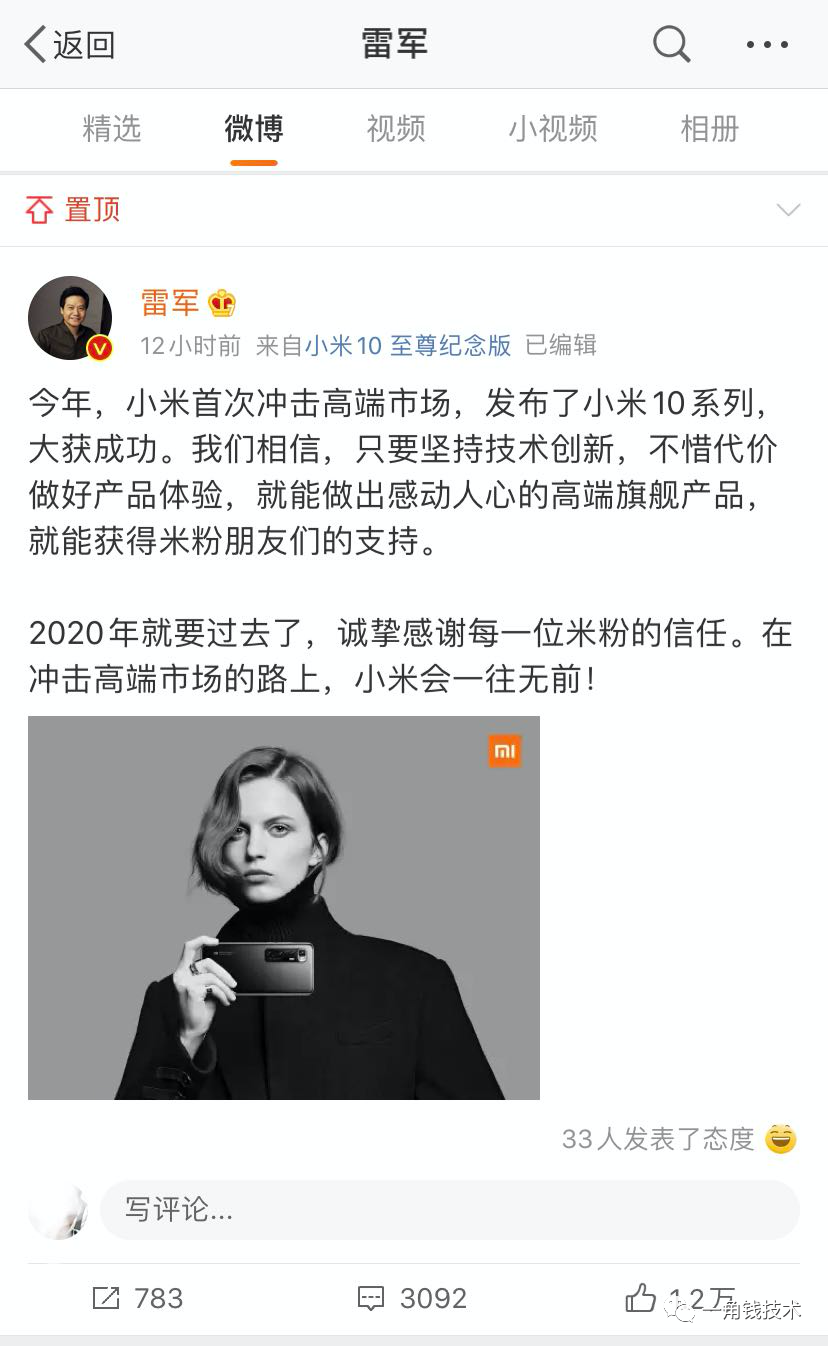Screen dimensions: 828x1346
Task: Open the three-dot more options menu
Action: 767,45
